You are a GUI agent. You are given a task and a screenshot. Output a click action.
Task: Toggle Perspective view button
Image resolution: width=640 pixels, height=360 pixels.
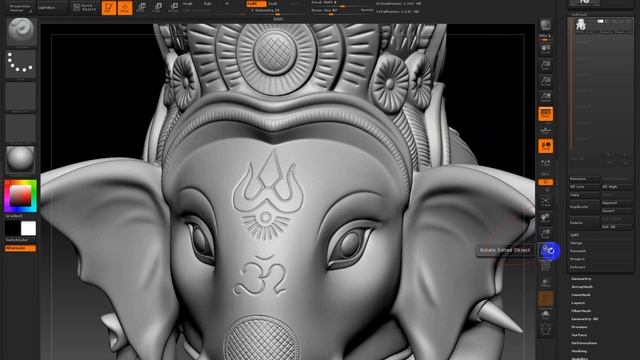pos(545,114)
